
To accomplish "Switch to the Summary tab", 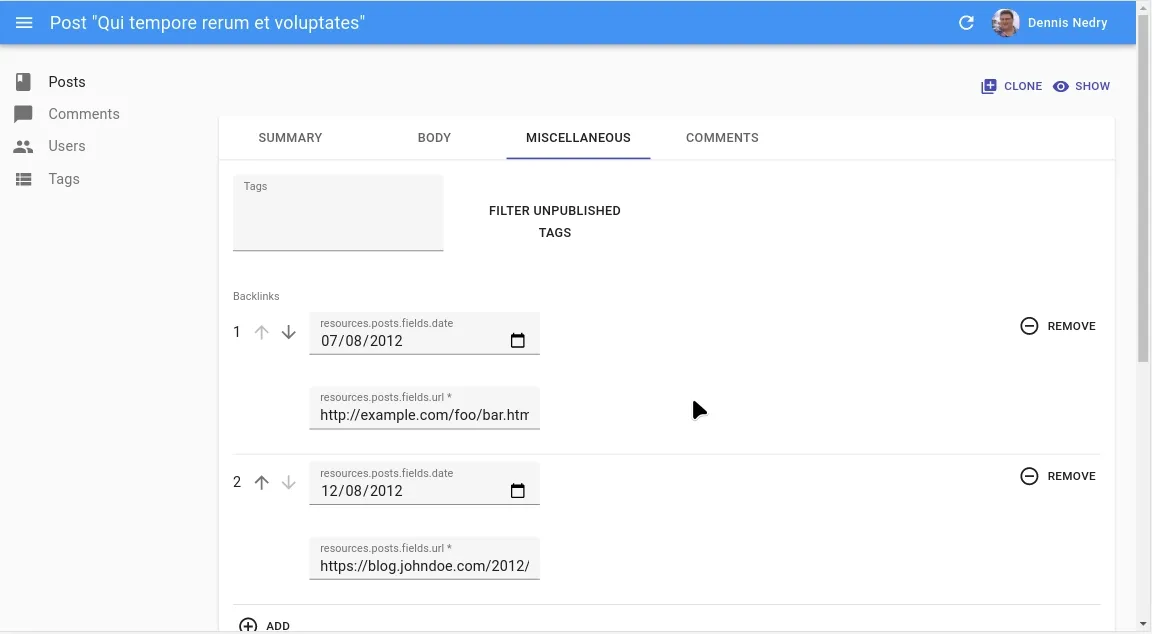I will pyautogui.click(x=290, y=138).
